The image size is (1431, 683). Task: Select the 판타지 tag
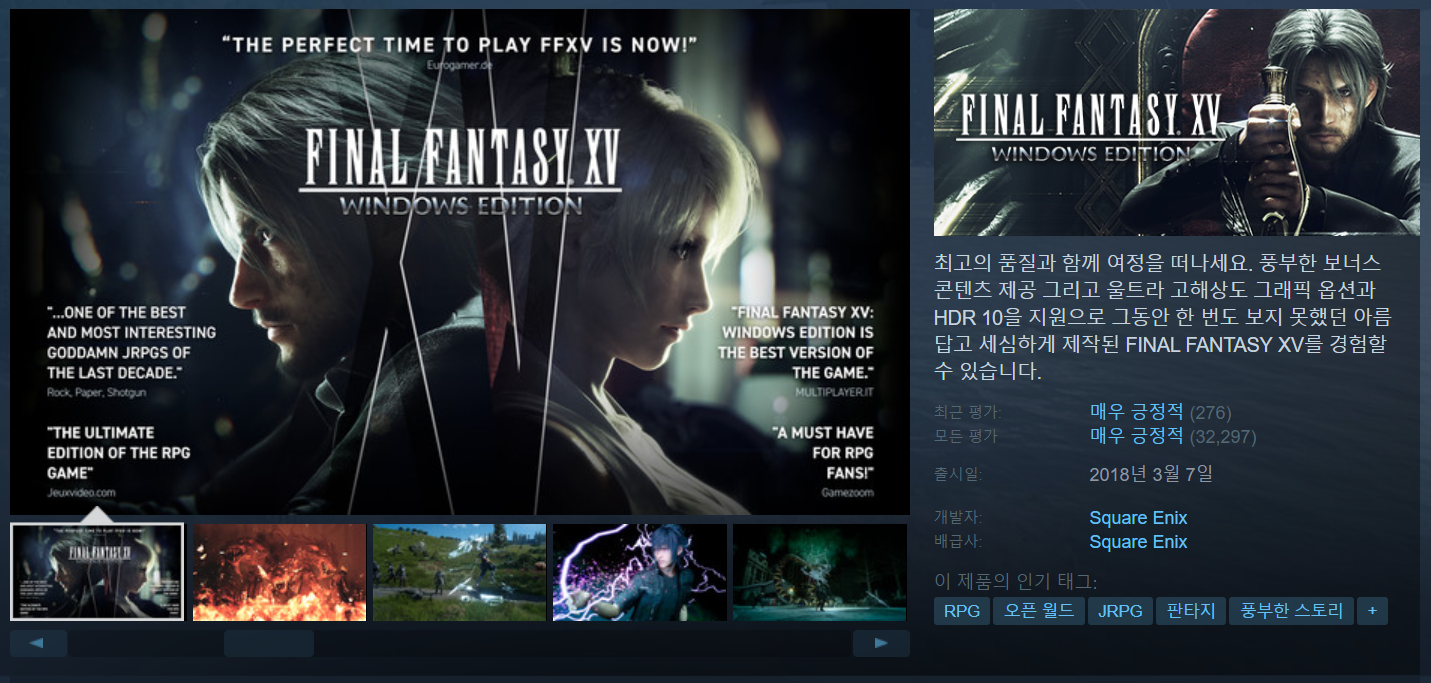[1190, 611]
